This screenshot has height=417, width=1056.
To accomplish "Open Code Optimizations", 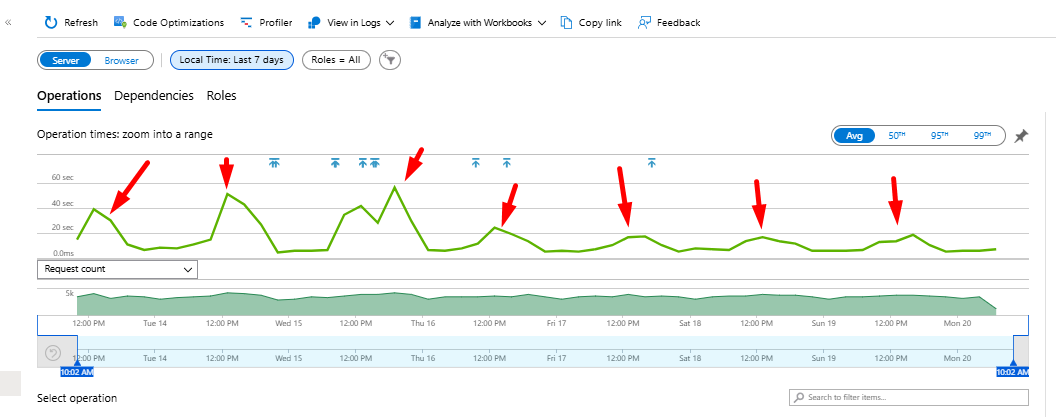I will pos(168,22).
